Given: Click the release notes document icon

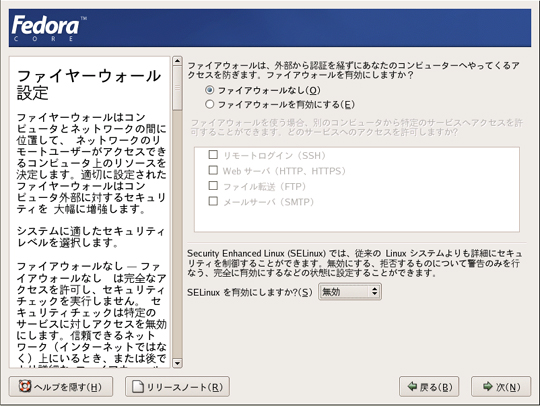Looking at the screenshot, I should [x=138, y=387].
